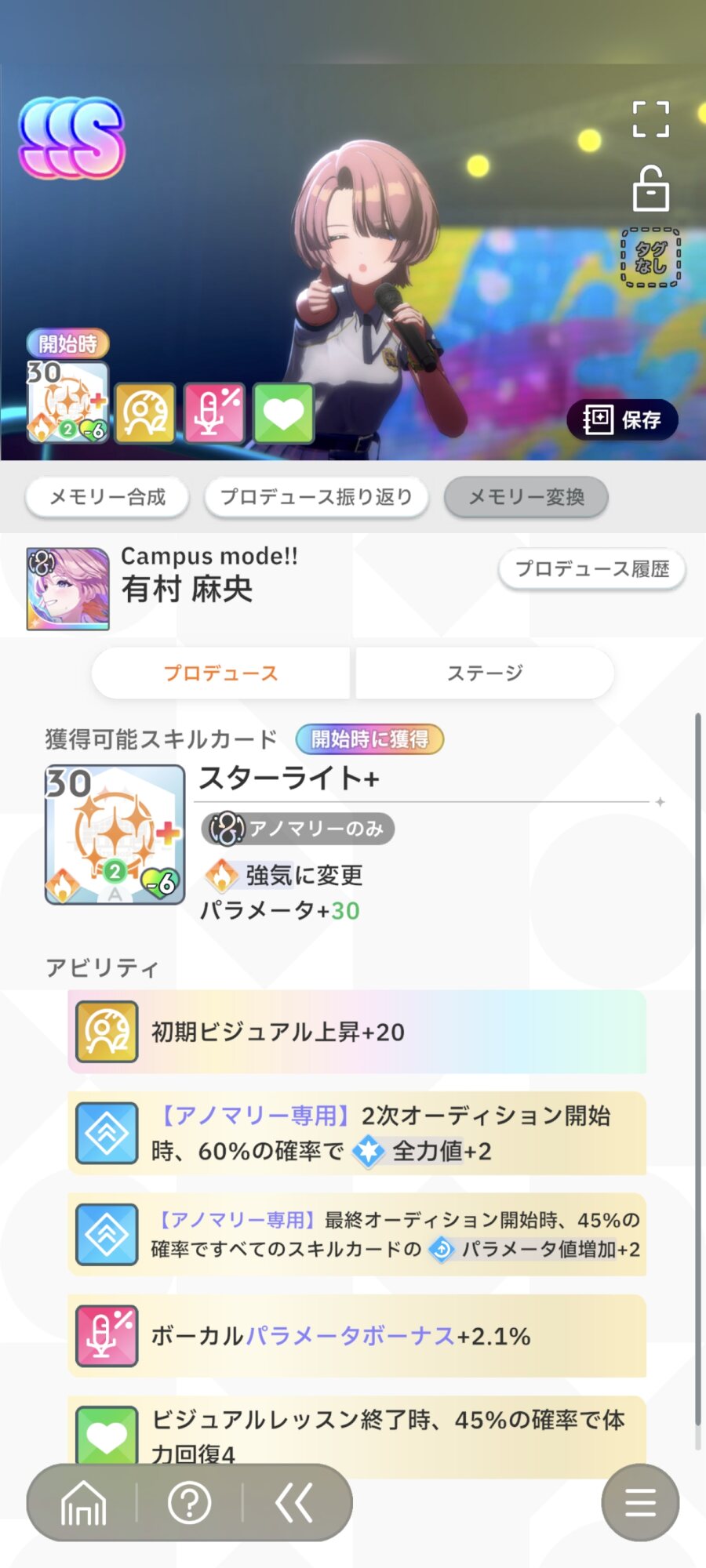The image size is (706, 1568).
Task: Open help via question mark icon
Action: click(190, 1503)
